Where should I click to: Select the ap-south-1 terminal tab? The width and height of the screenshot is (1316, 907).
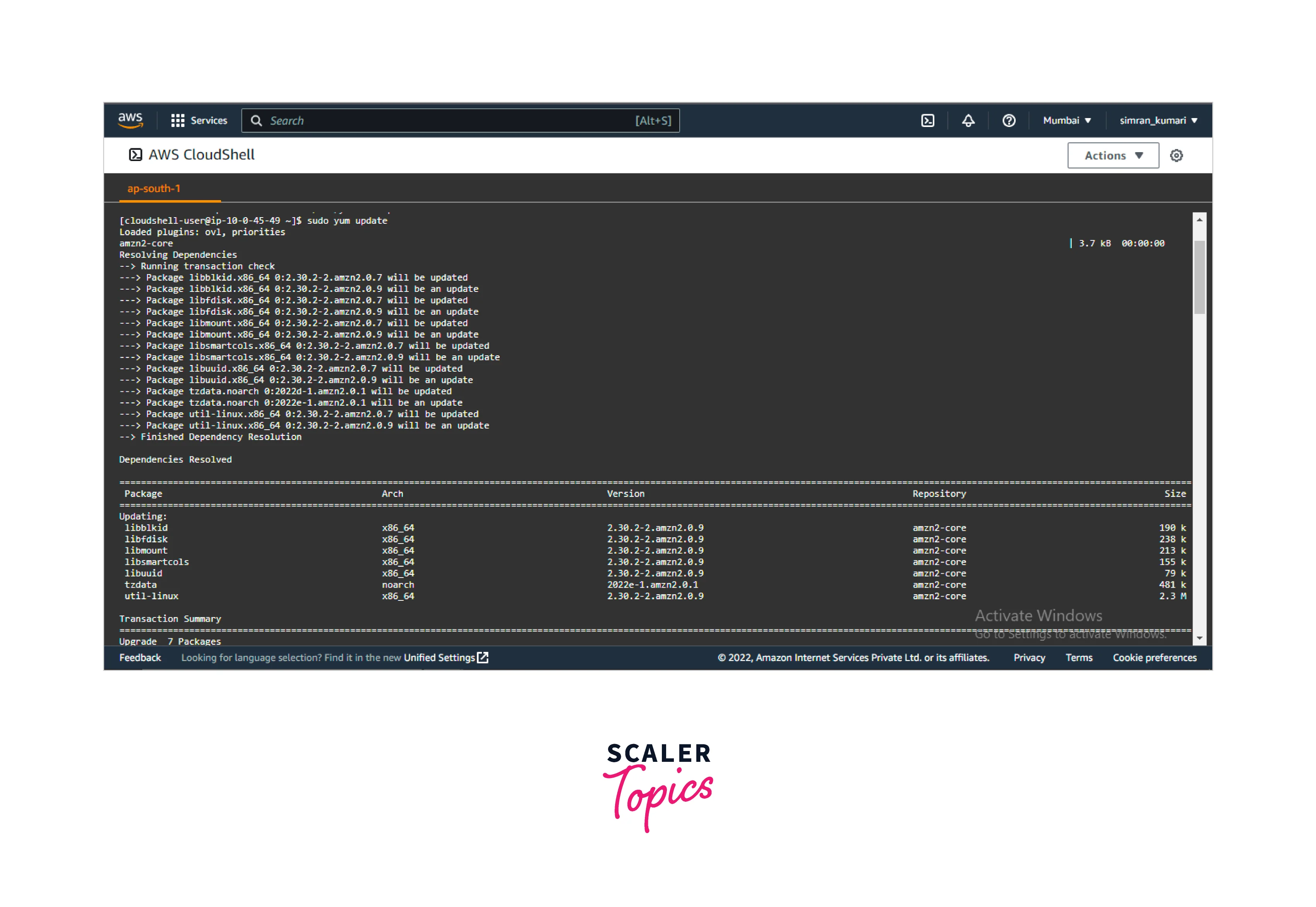coord(153,189)
